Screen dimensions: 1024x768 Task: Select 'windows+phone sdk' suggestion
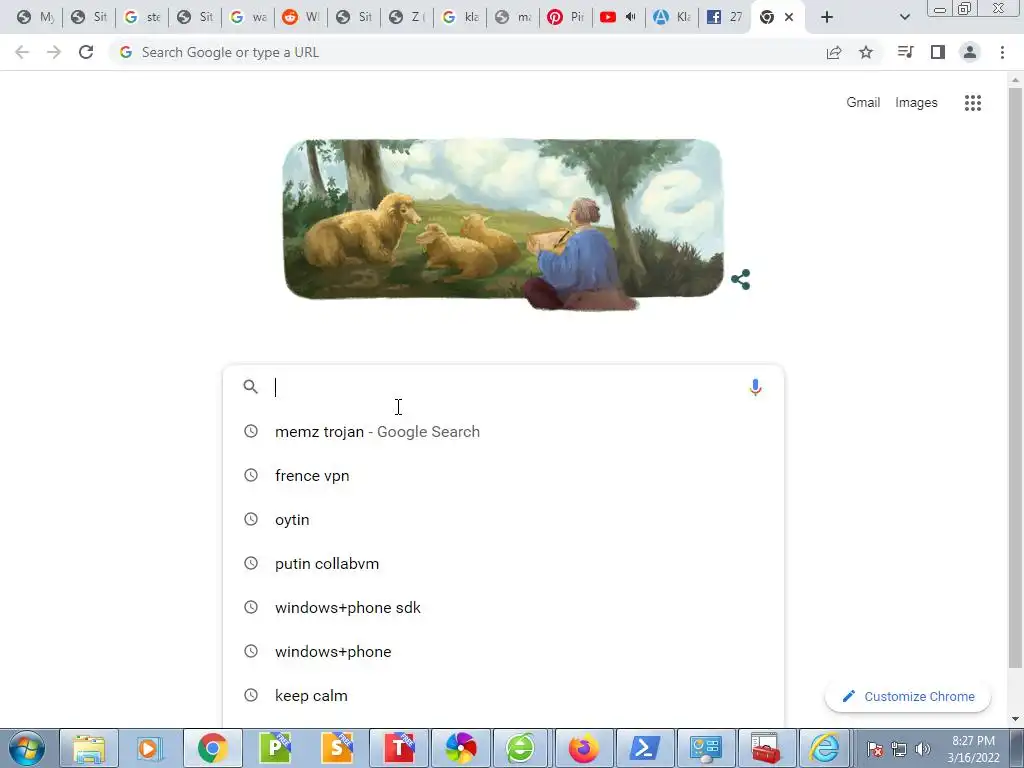pyautogui.click(x=503, y=607)
